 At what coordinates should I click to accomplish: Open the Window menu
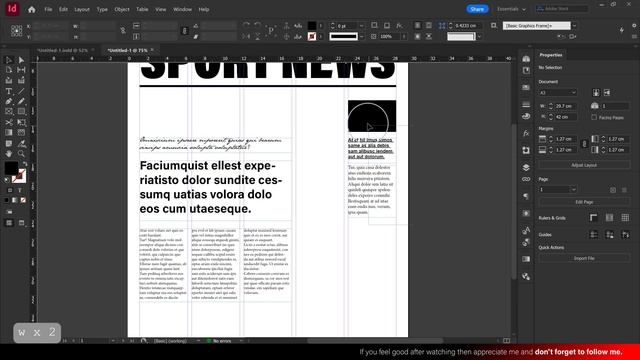point(182,9)
